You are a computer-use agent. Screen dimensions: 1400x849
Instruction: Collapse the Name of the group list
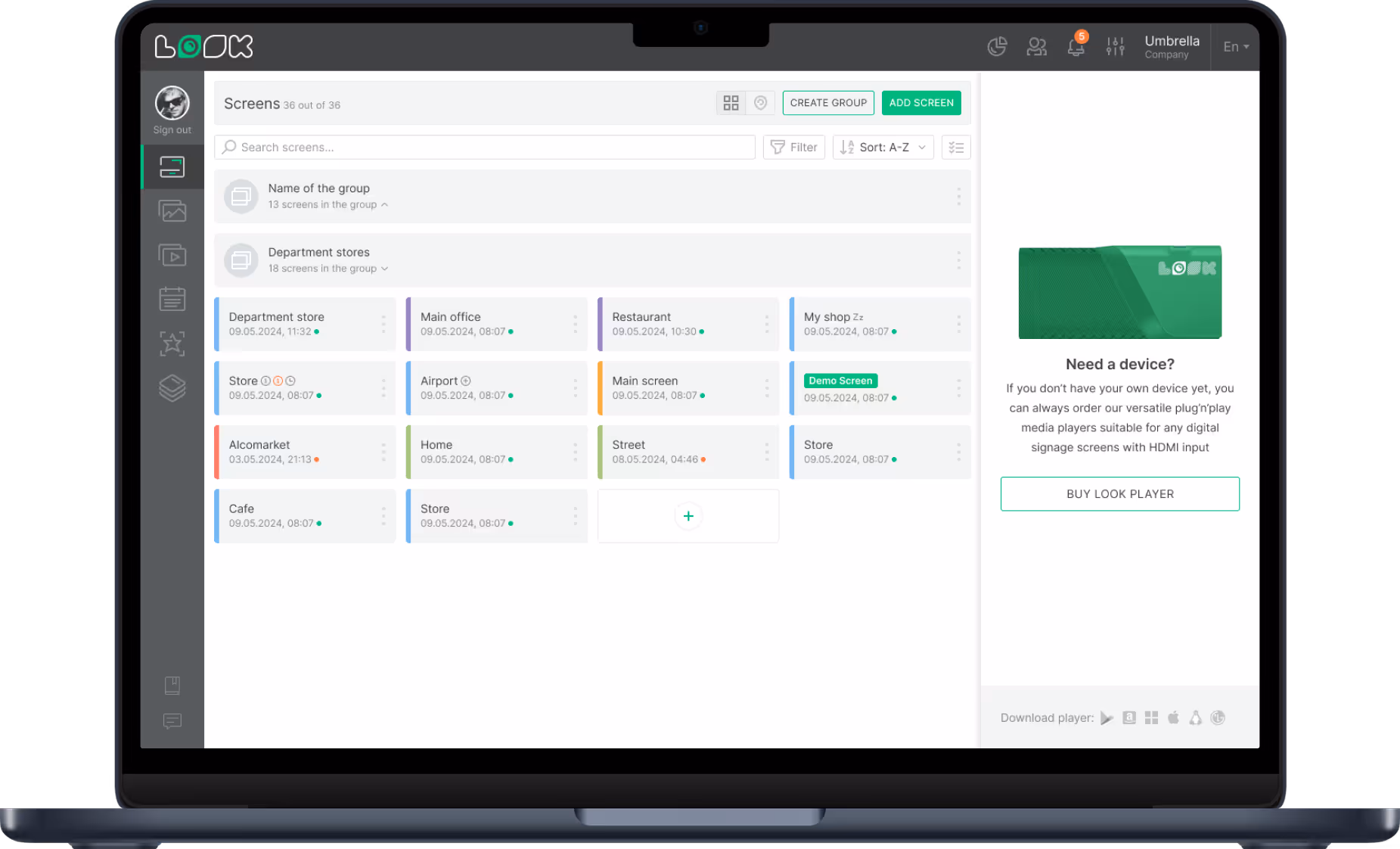click(385, 204)
